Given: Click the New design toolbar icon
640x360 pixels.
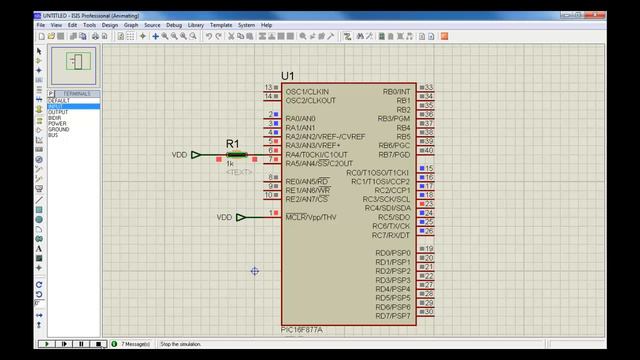Looking at the screenshot, I should pos(42,36).
